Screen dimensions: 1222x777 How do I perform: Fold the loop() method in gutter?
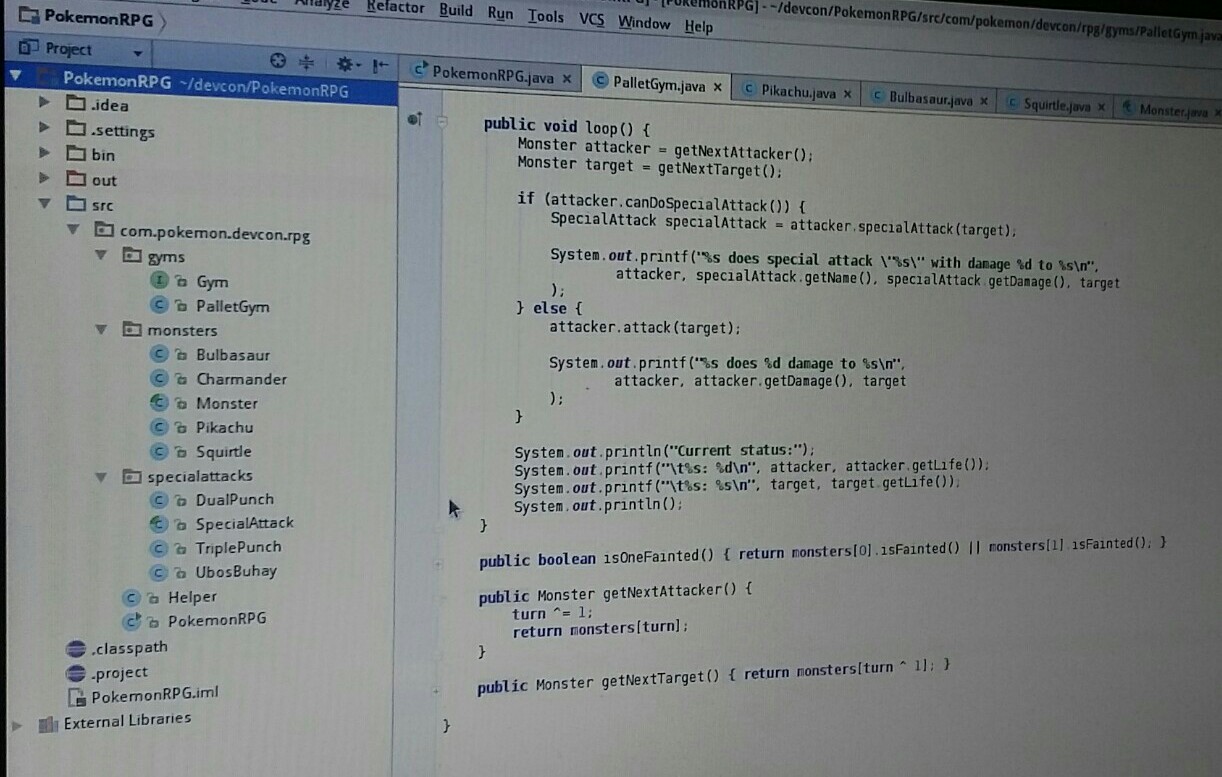[442, 121]
